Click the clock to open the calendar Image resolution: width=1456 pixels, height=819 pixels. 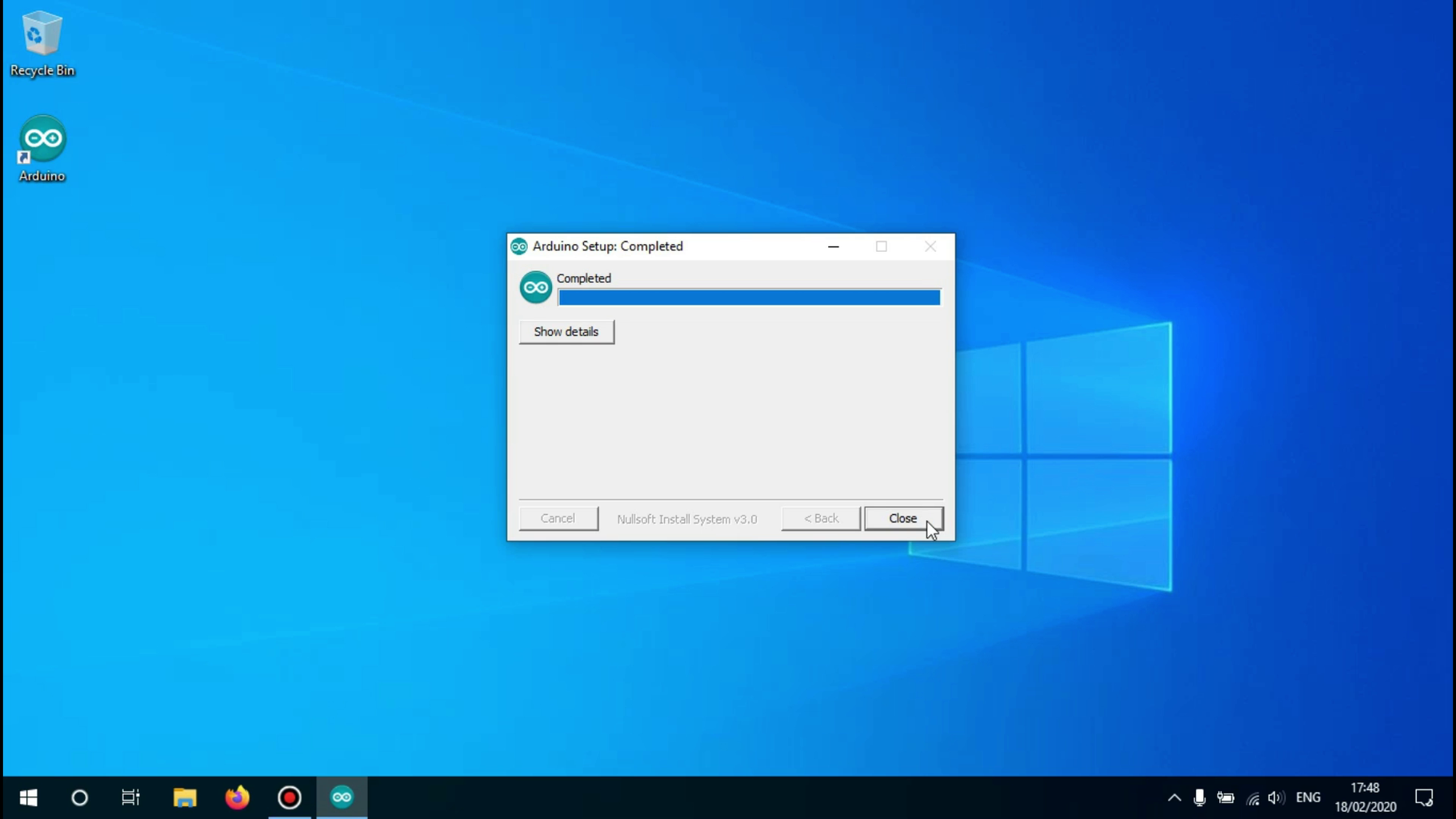[x=1366, y=797]
